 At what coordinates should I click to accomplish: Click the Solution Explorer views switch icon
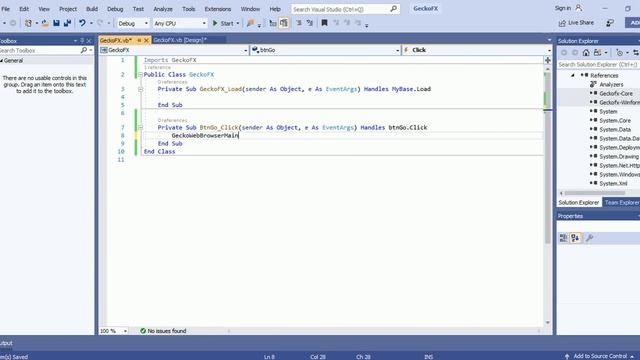(x=598, y=53)
